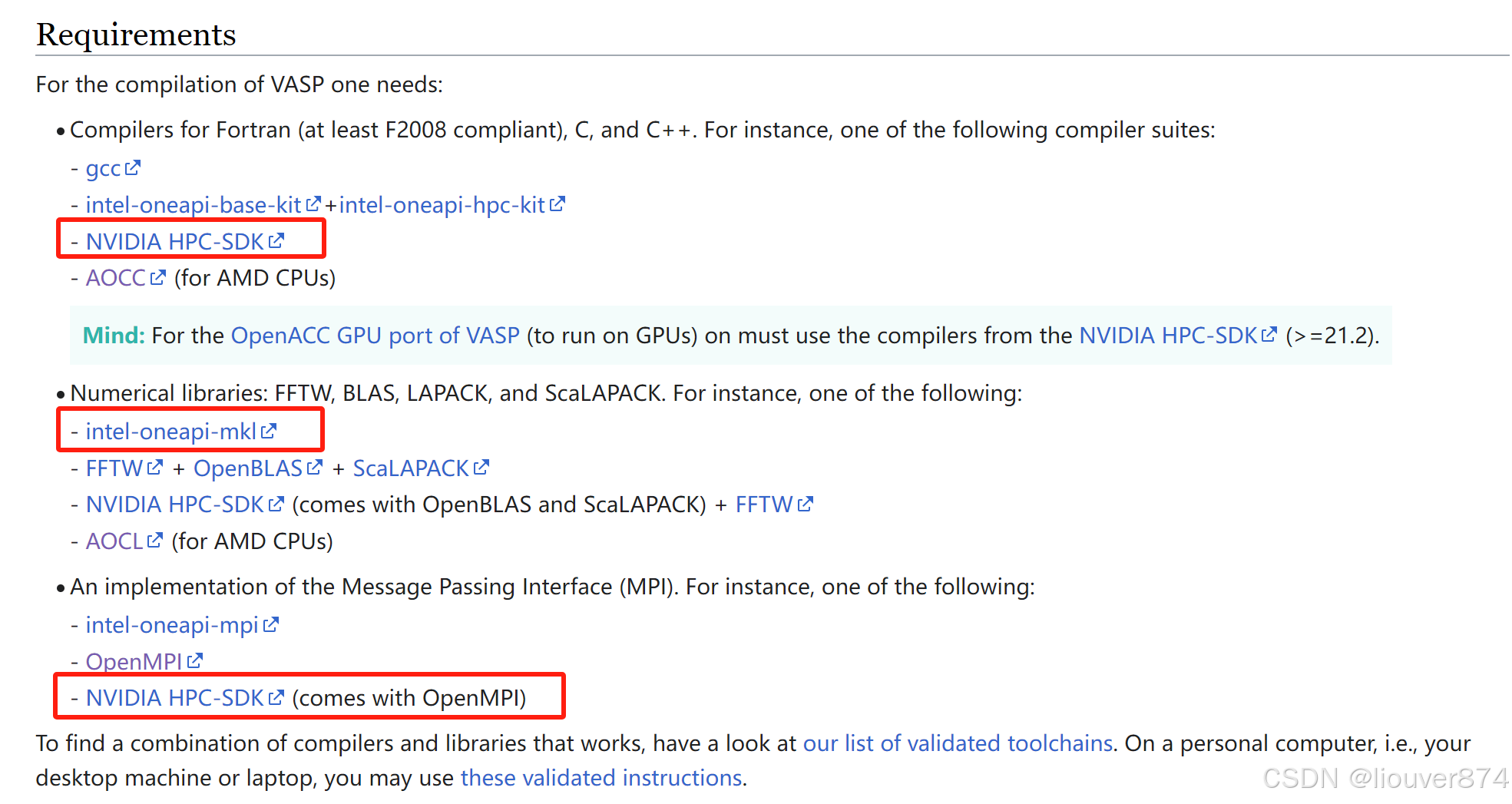The image size is (1512, 804).
Task: Open the OpenMPI link
Action: (x=134, y=661)
